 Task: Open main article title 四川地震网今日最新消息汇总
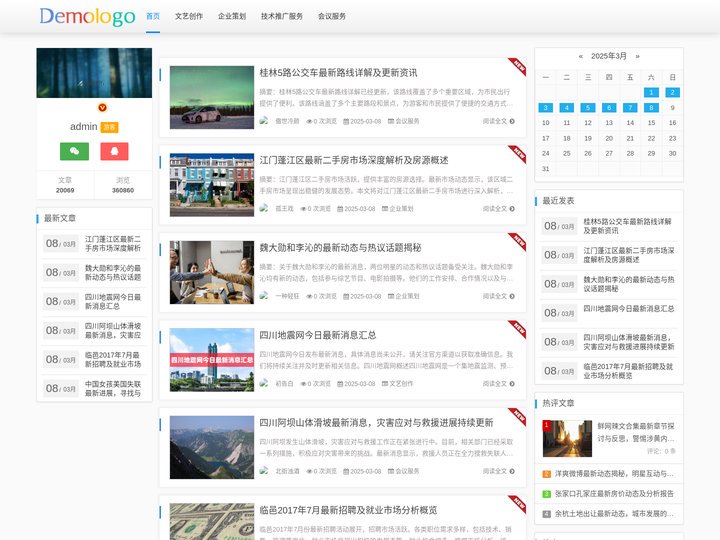[x=318, y=335]
